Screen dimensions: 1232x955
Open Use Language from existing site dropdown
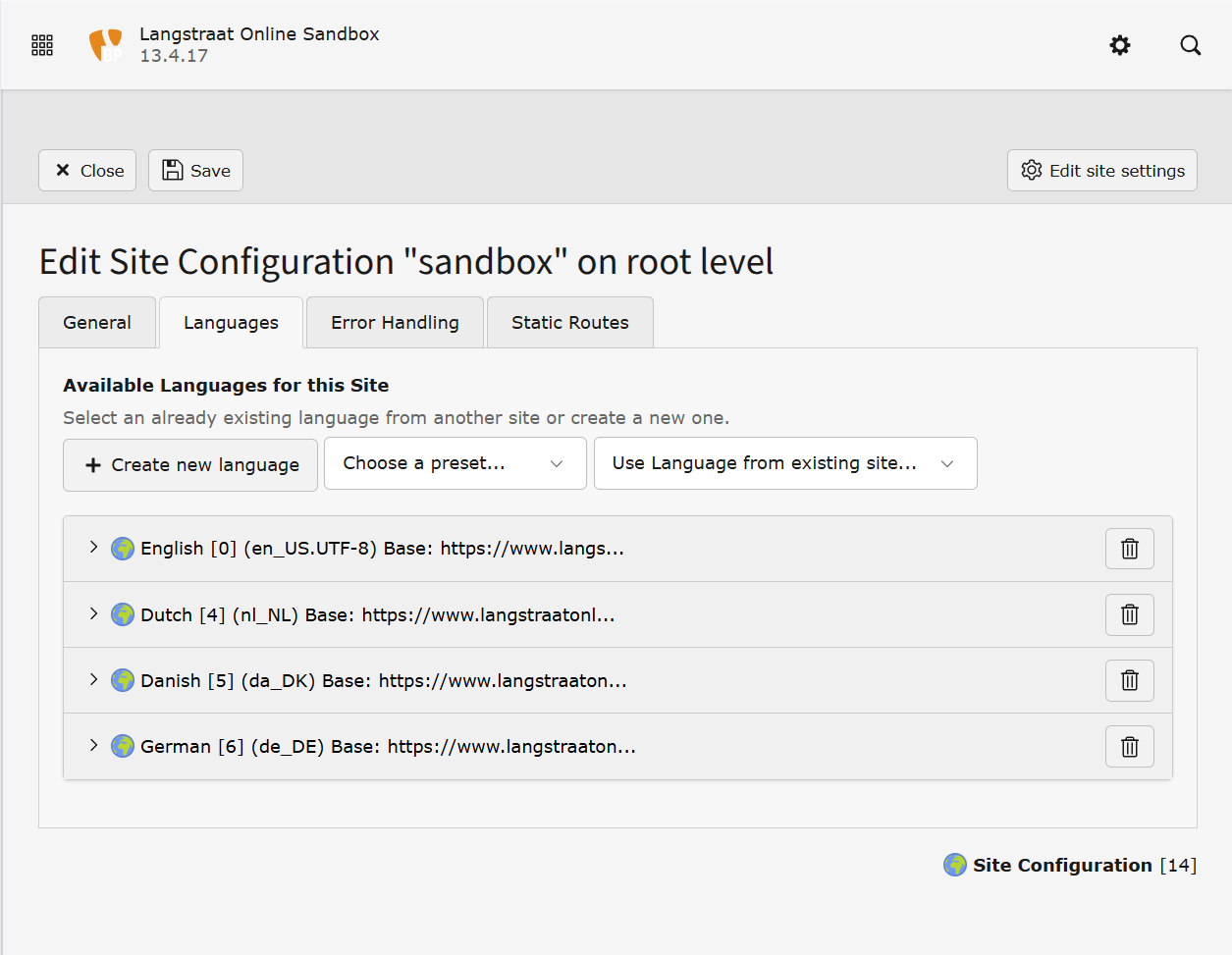(784, 463)
